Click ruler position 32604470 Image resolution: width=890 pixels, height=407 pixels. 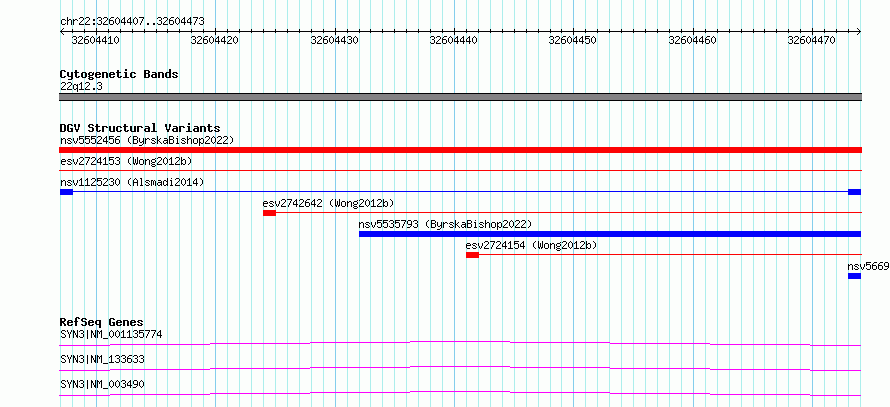(x=812, y=40)
